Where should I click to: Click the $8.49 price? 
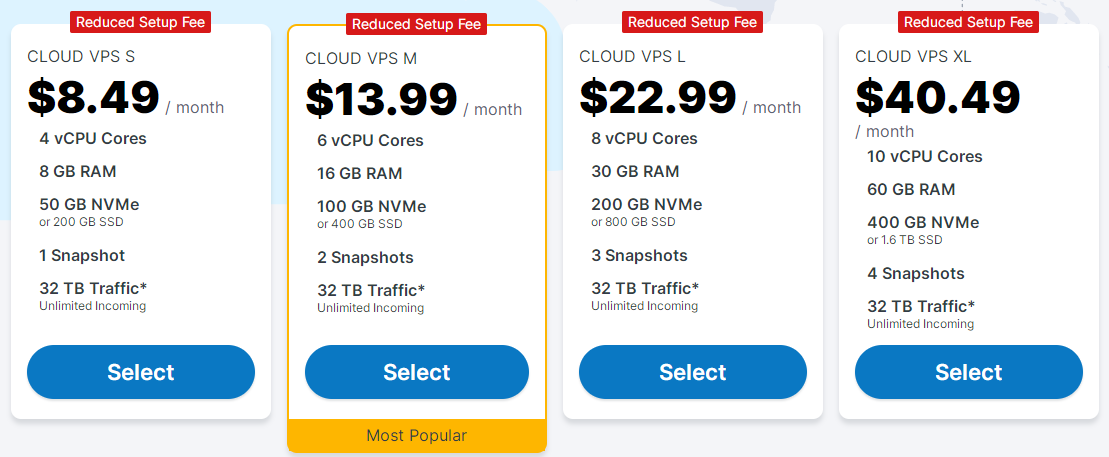94,97
